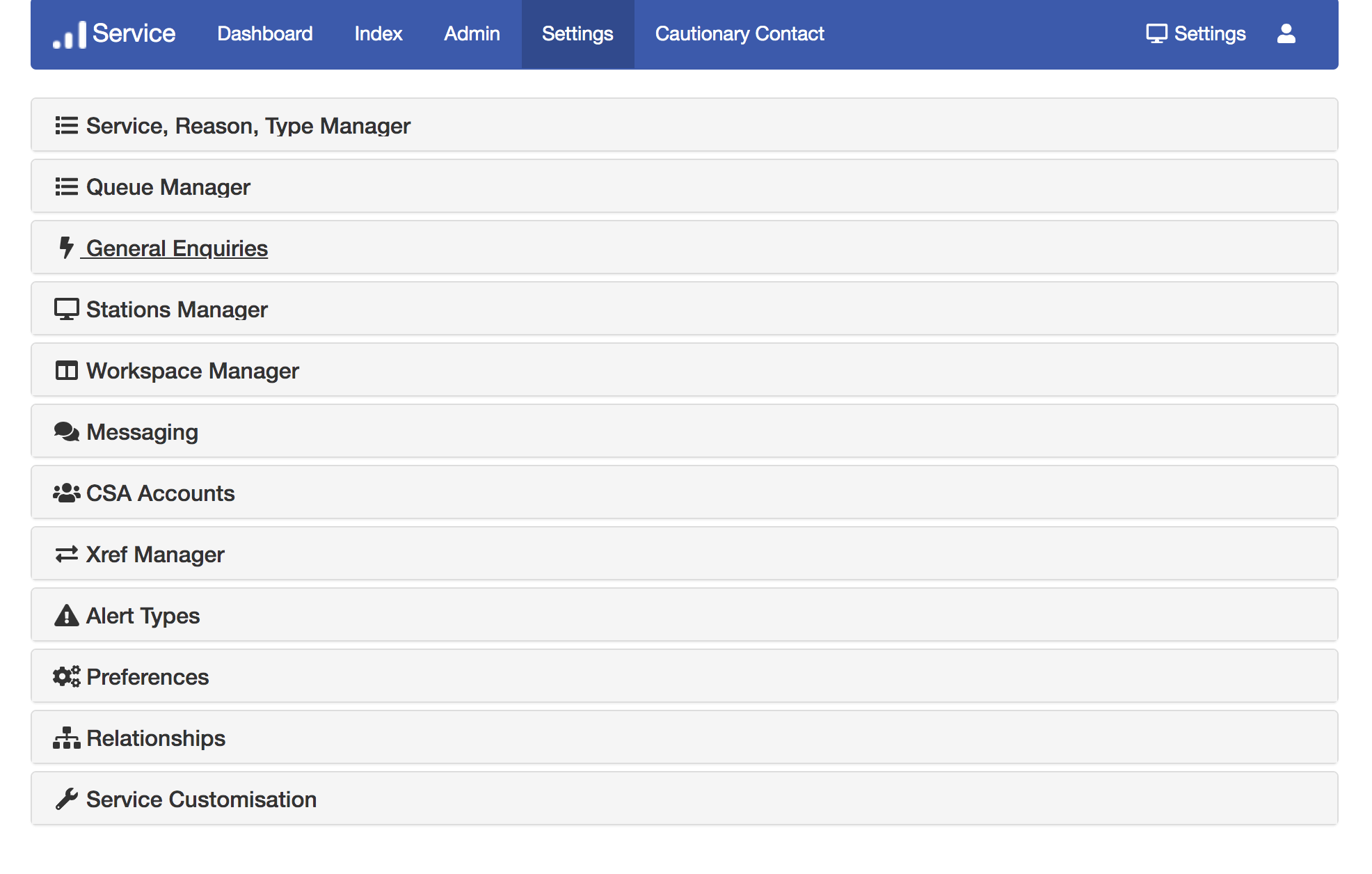Click the Service Customisation wrench icon
Screen dimensions: 1372x874
(x=66, y=798)
